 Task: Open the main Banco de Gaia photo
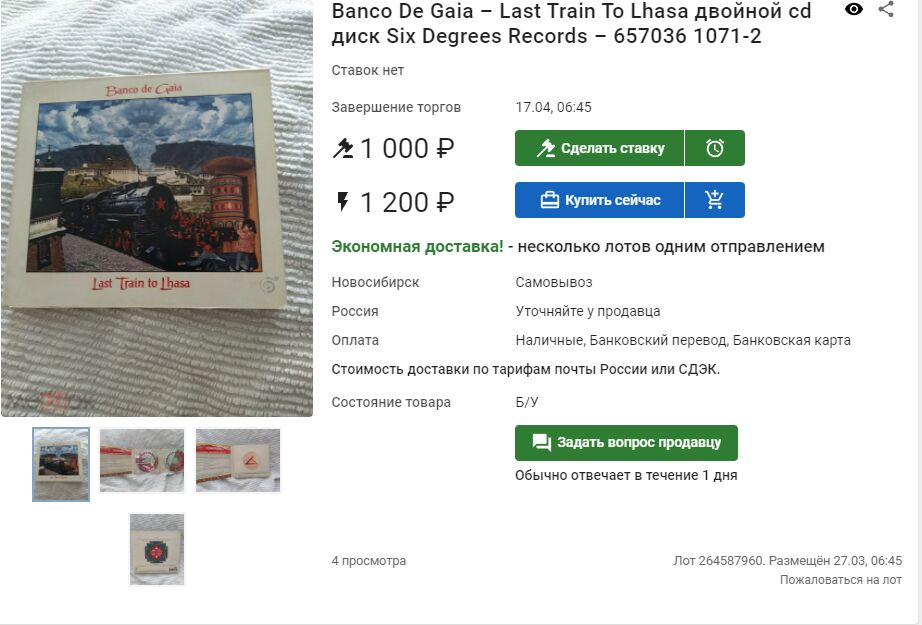pos(157,209)
